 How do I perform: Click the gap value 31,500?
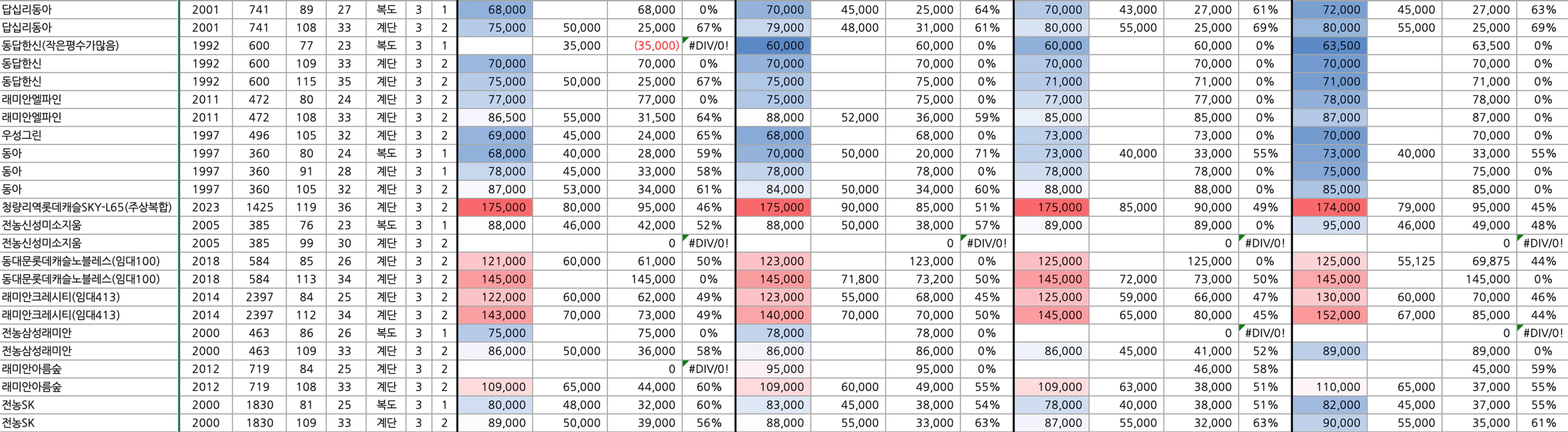click(645, 118)
